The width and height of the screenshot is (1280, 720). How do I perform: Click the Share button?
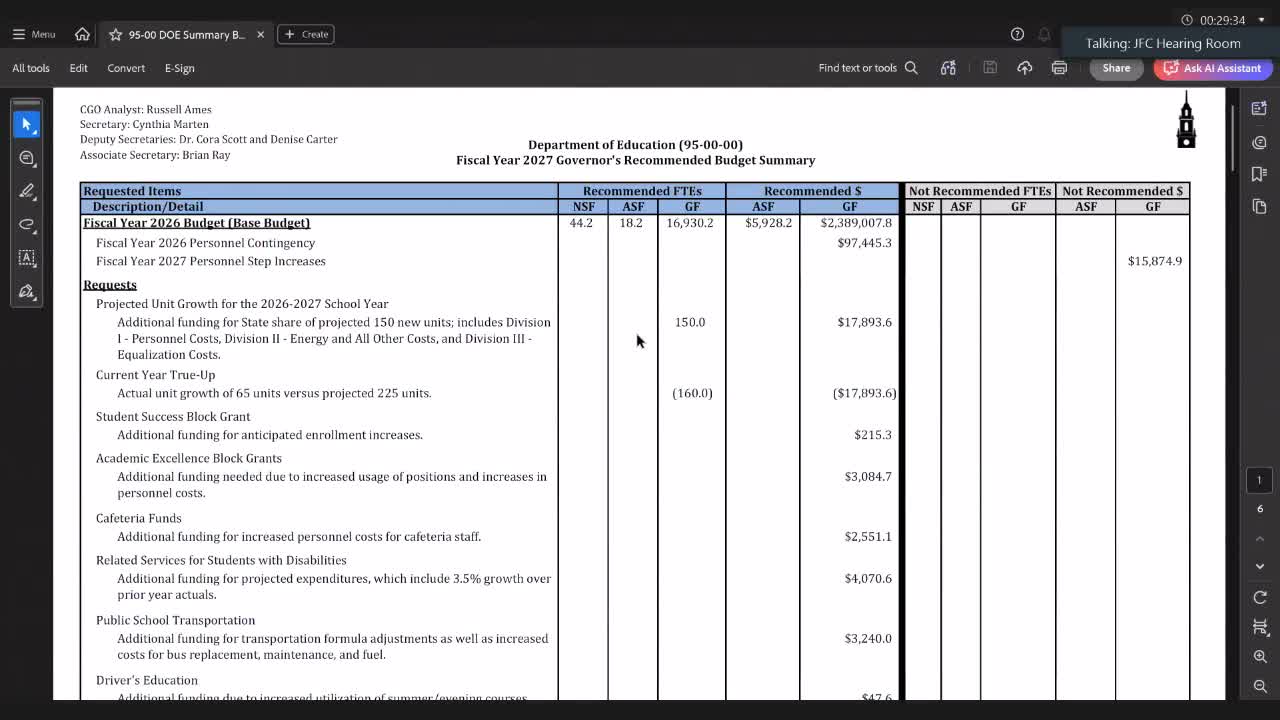click(1116, 68)
